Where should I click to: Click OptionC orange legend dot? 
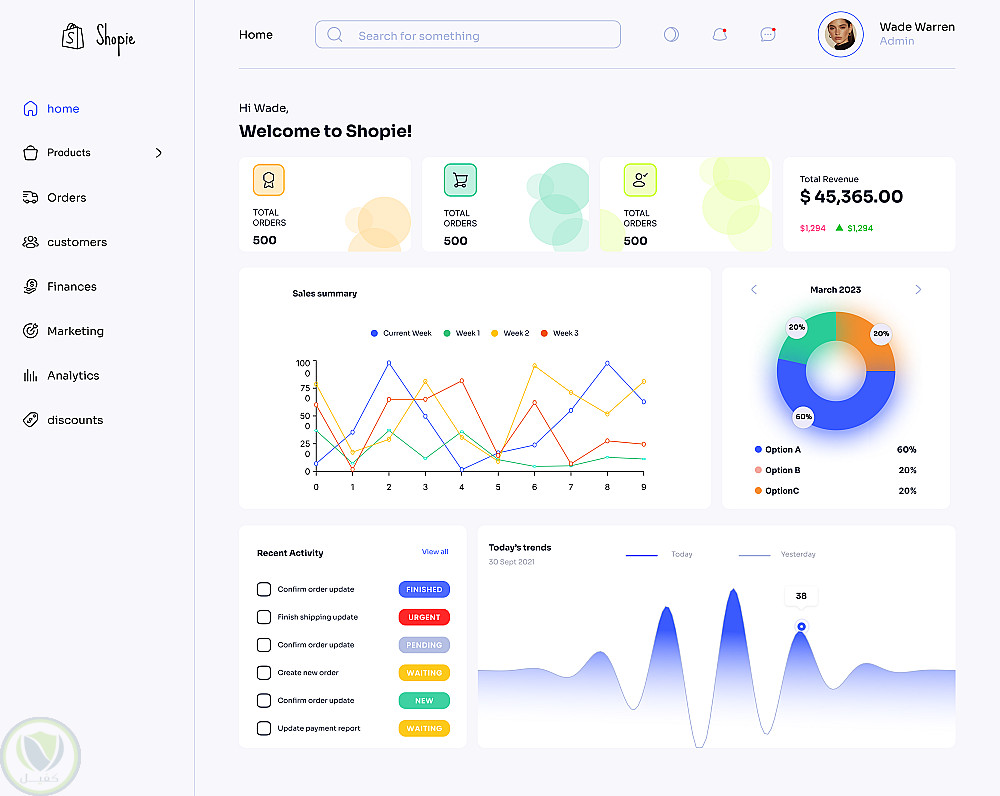click(x=758, y=490)
